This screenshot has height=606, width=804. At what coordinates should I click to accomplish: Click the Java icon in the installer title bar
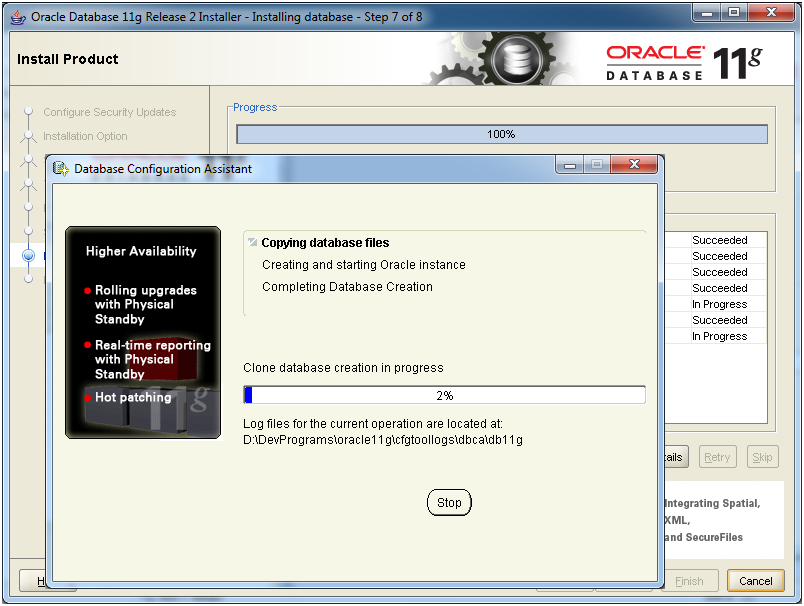tap(18, 17)
